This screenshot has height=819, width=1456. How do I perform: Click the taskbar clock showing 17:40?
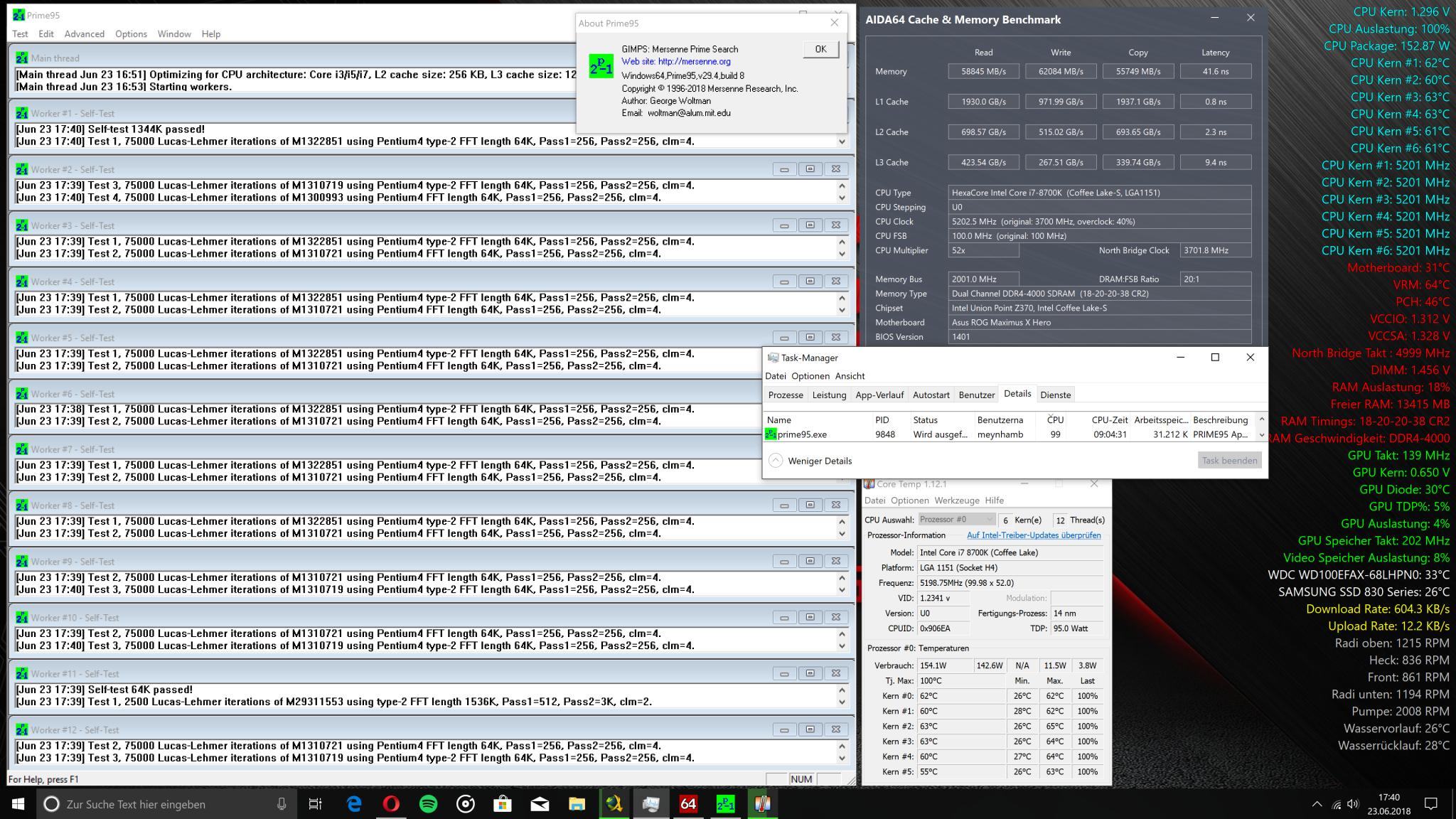pyautogui.click(x=1388, y=804)
